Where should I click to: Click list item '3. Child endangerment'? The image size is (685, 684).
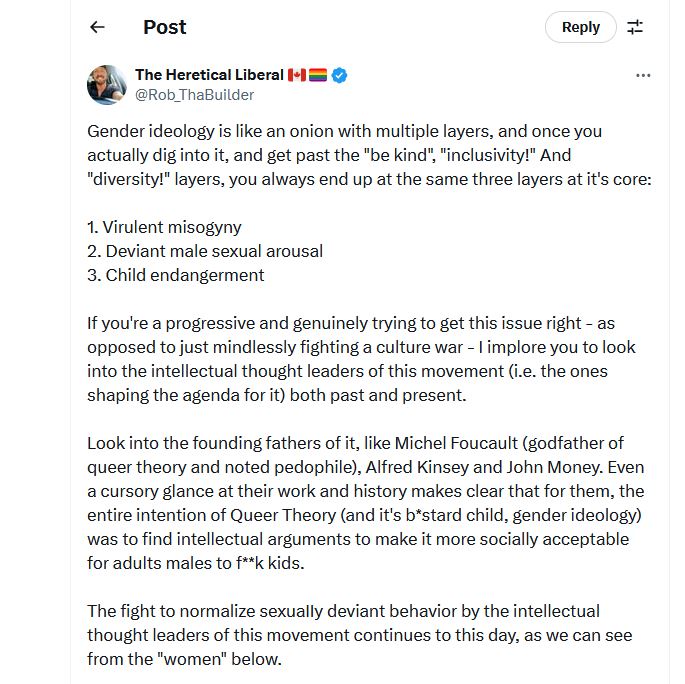(176, 275)
